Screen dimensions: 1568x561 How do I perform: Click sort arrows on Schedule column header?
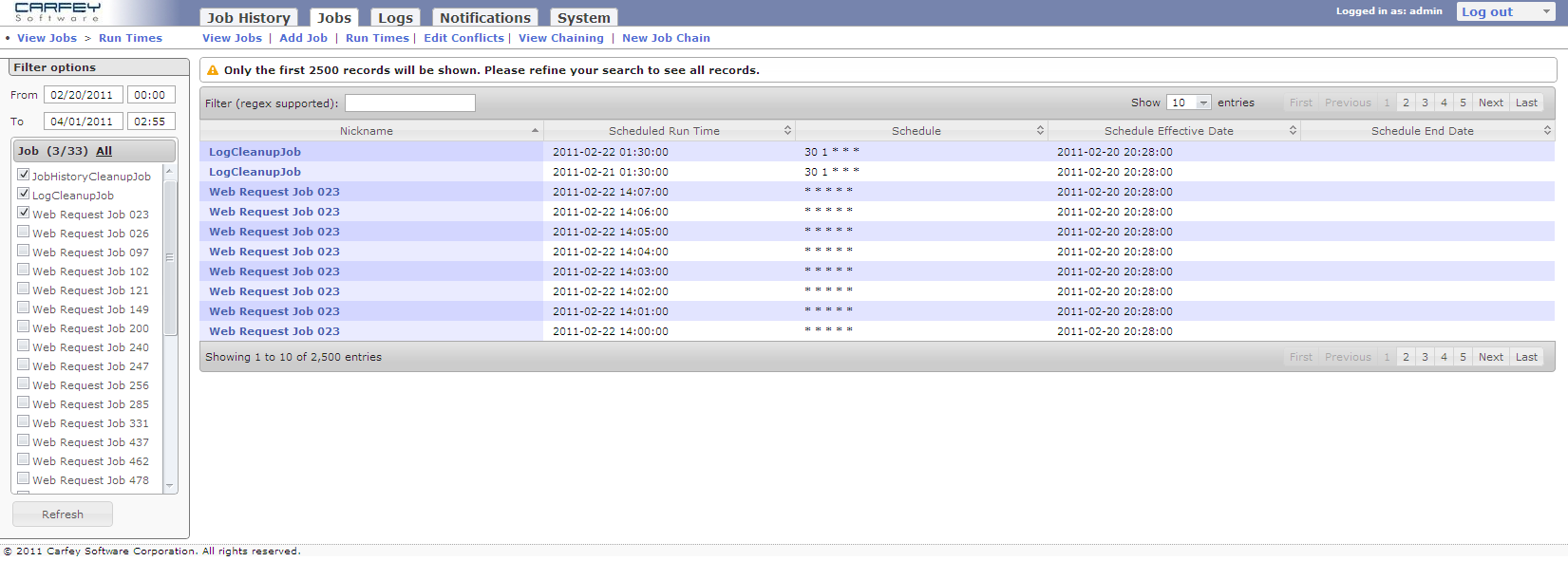click(x=1040, y=131)
